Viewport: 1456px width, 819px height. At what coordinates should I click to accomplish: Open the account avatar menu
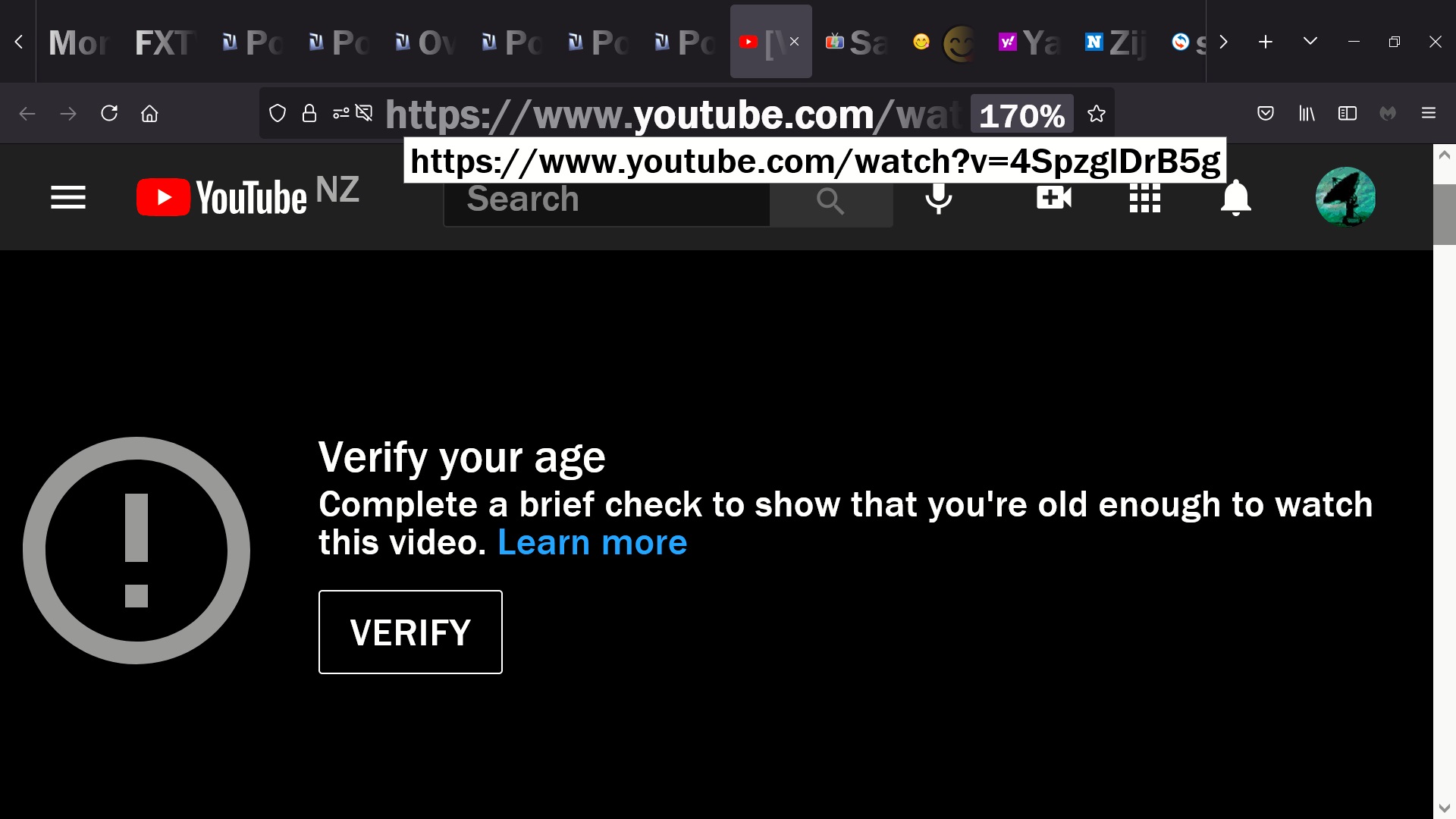(1346, 197)
